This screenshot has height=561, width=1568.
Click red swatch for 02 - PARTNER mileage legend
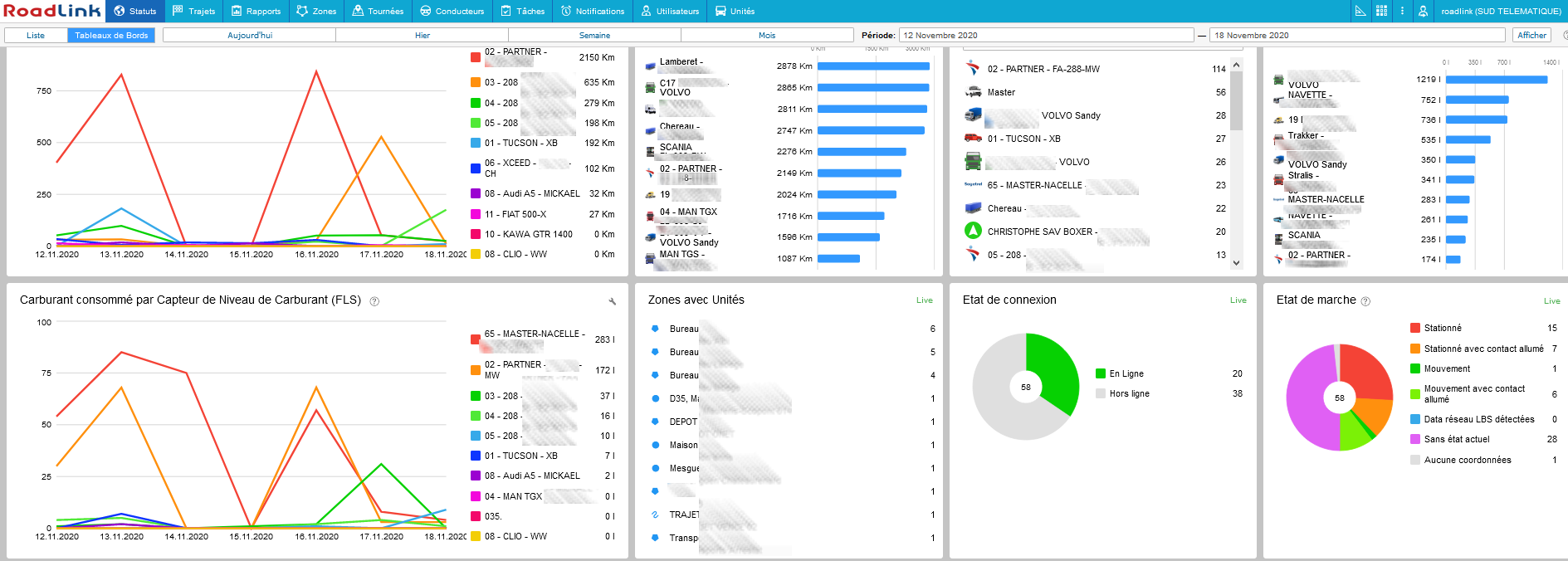476,57
